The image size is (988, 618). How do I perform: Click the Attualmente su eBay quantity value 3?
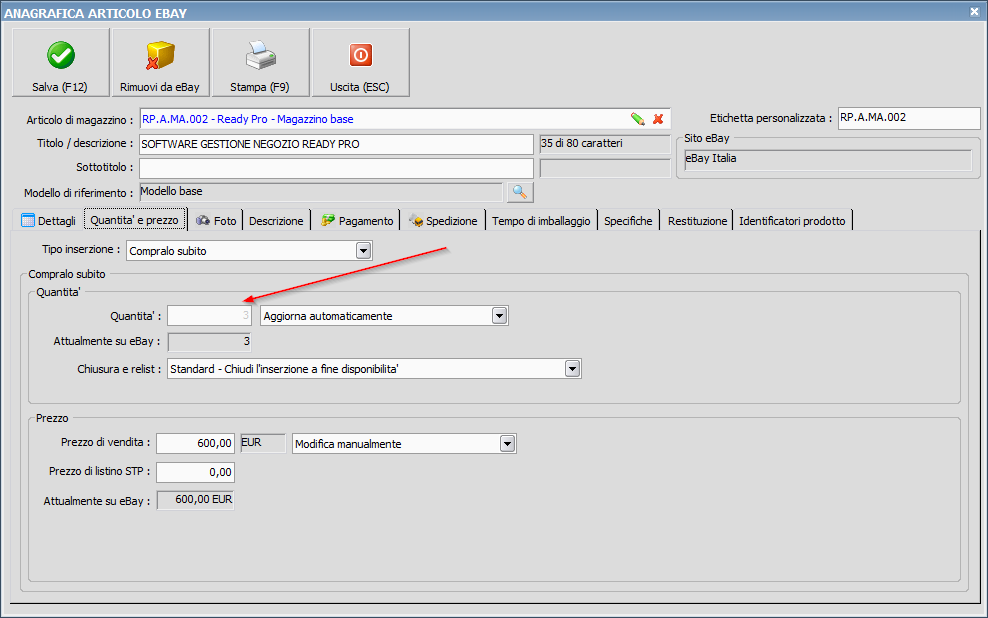point(210,342)
